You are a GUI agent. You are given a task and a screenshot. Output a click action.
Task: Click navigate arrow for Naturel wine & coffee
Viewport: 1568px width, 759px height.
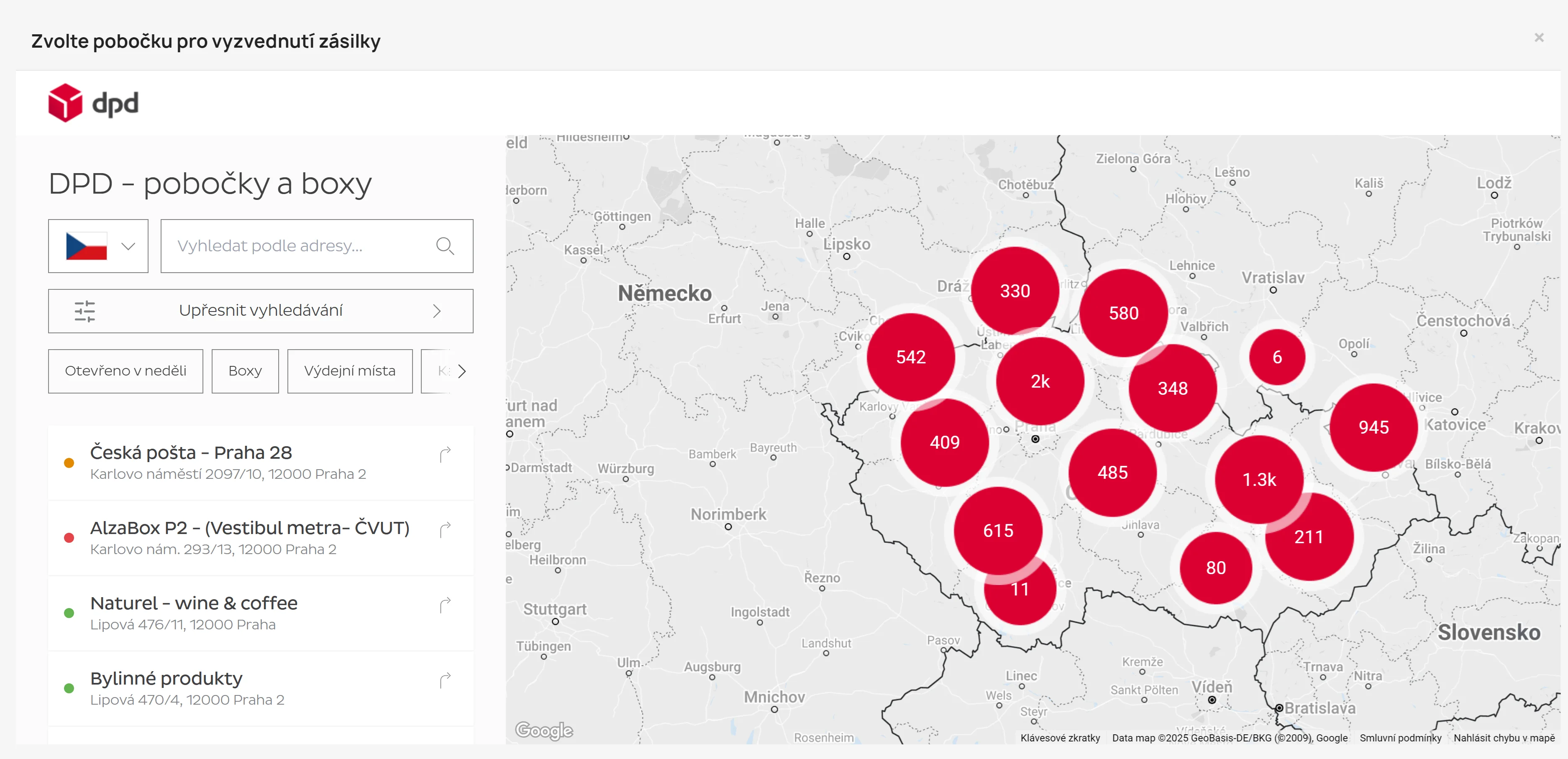(x=445, y=605)
